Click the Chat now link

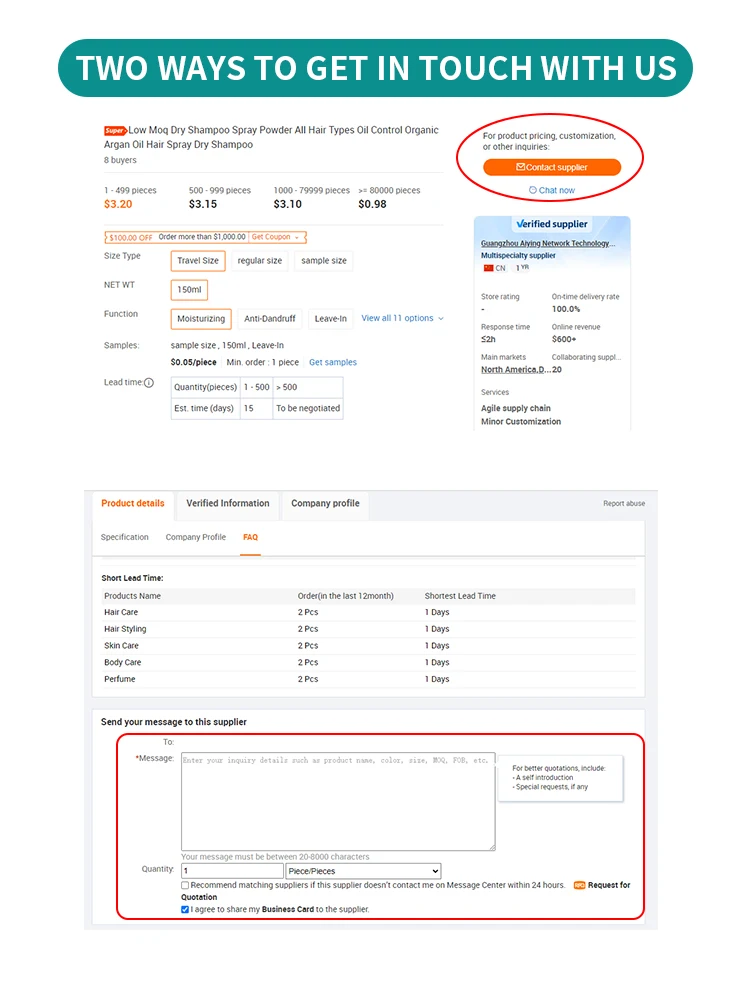(552, 190)
